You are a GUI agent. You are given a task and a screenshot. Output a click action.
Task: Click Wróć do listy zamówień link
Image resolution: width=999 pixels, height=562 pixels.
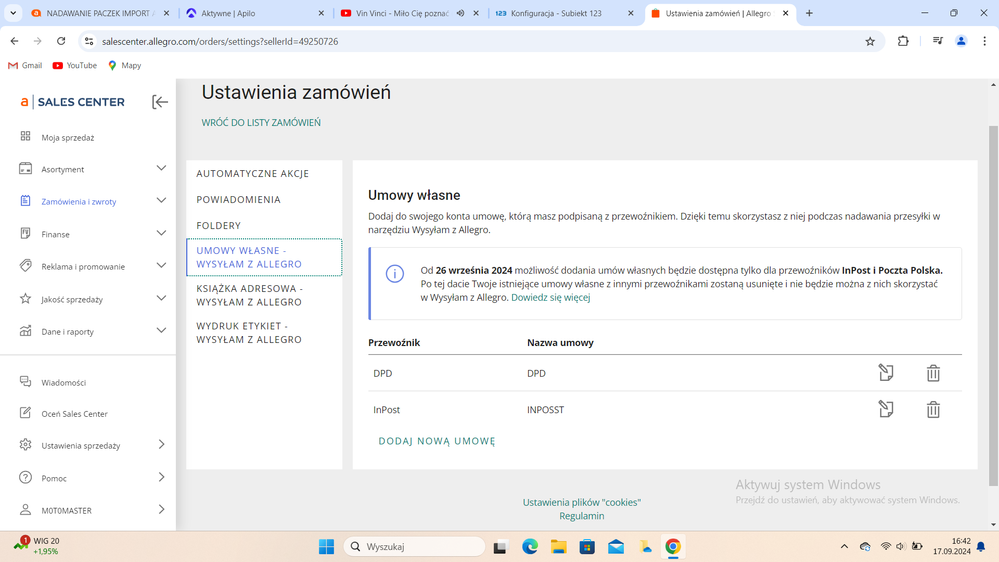coord(261,122)
